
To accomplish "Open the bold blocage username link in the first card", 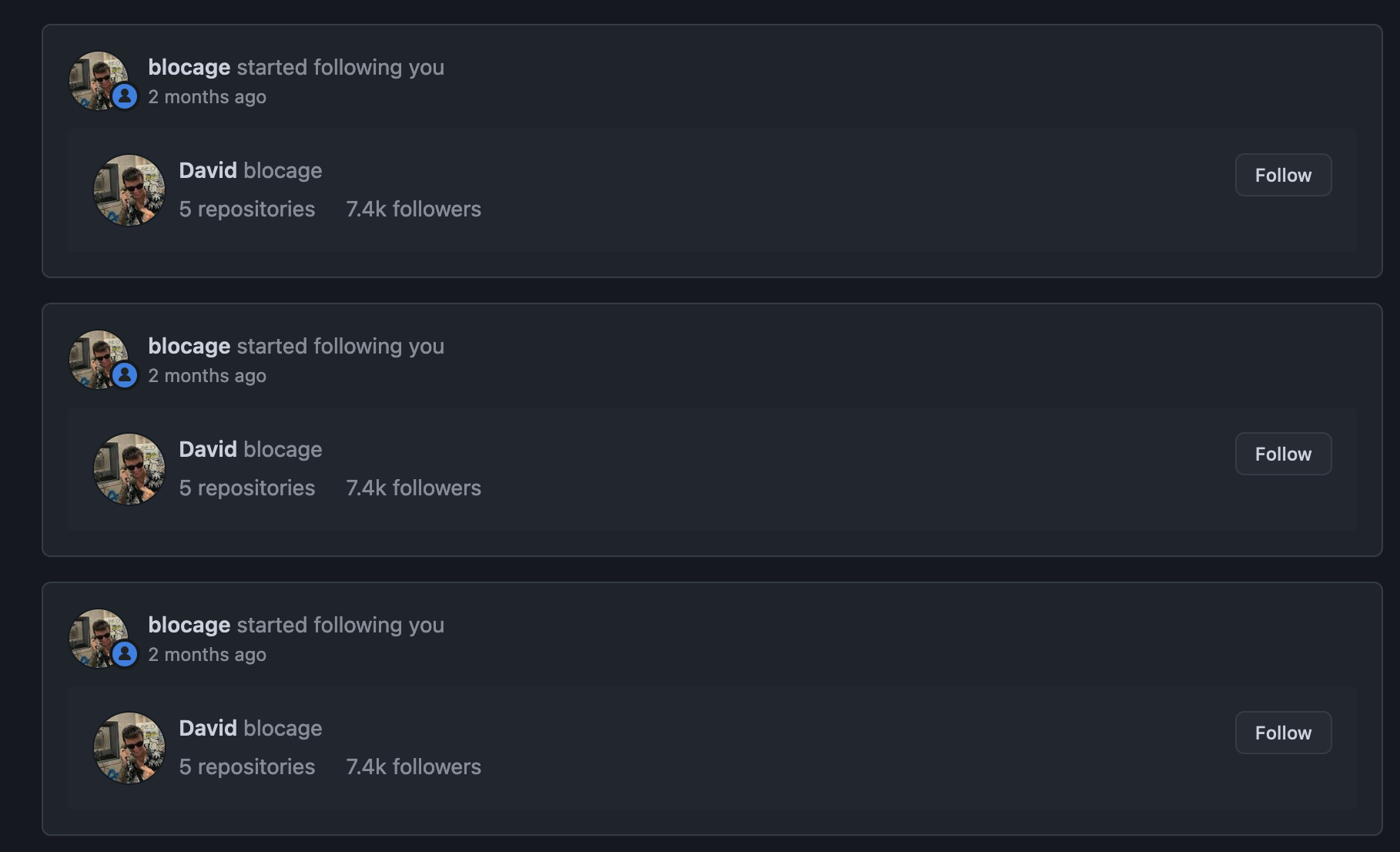I will (x=189, y=68).
